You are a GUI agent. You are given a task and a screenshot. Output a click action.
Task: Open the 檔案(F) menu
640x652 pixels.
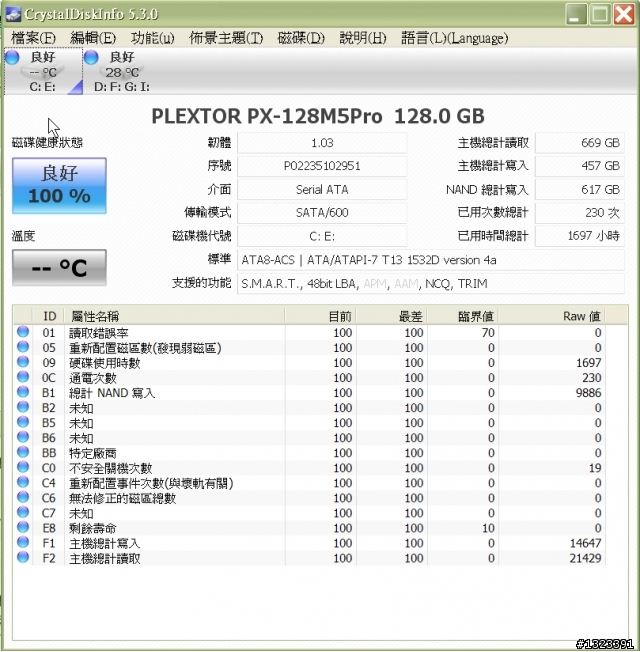[x=33, y=38]
